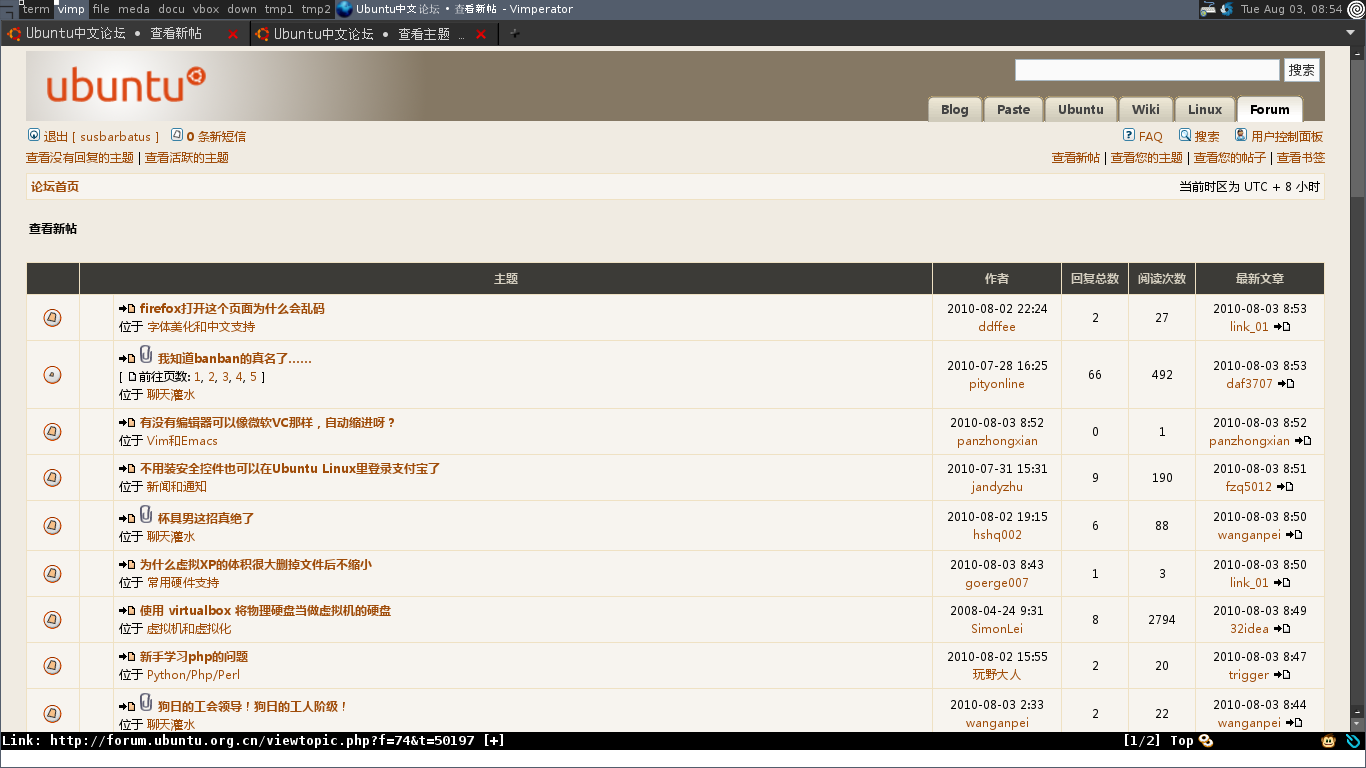Image resolution: width=1366 pixels, height=768 pixels.
Task: Click the page vertical scrollbar
Action: pyautogui.click(x=1357, y=380)
